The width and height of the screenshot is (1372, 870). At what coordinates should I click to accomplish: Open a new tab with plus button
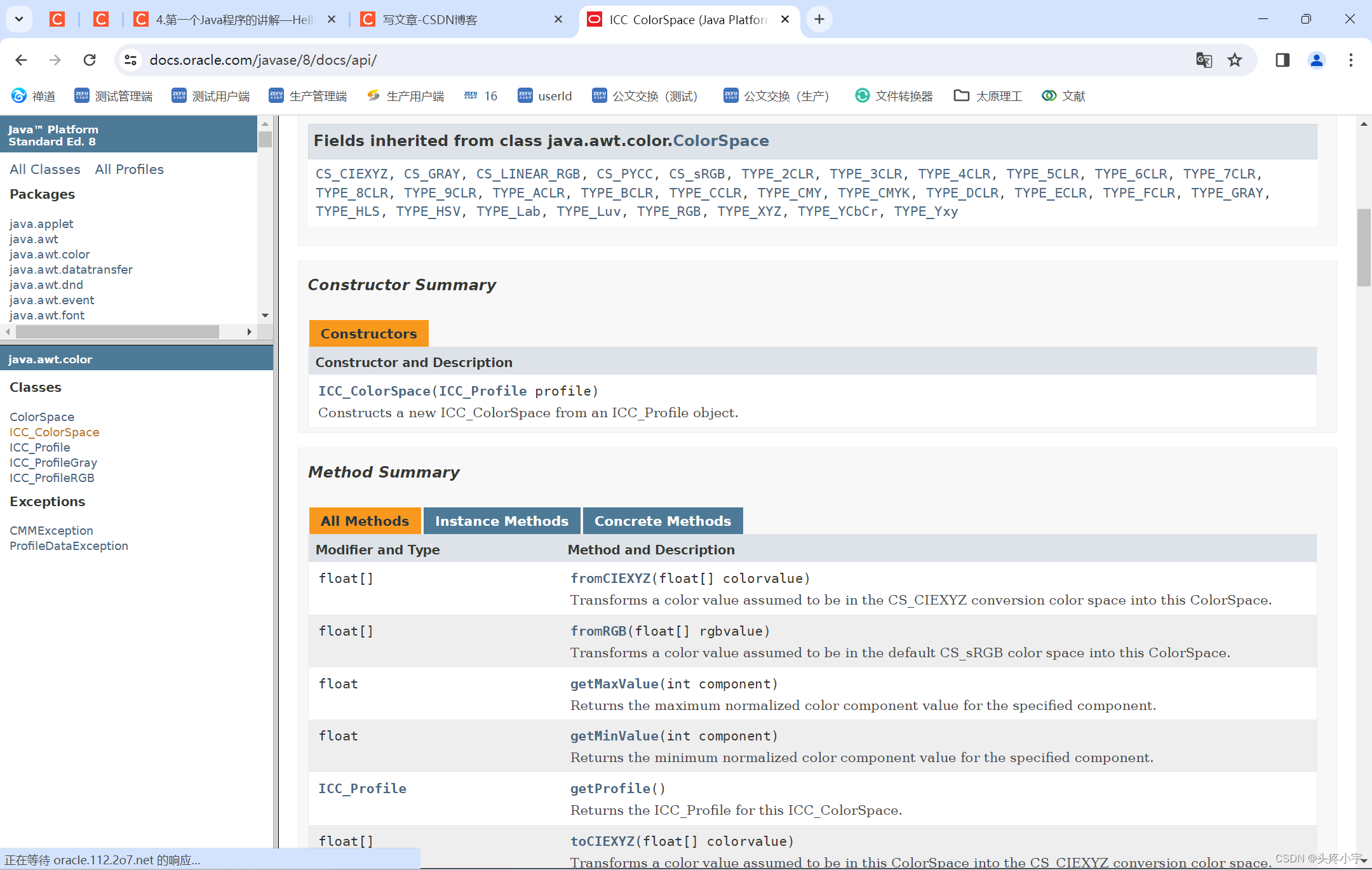(819, 19)
